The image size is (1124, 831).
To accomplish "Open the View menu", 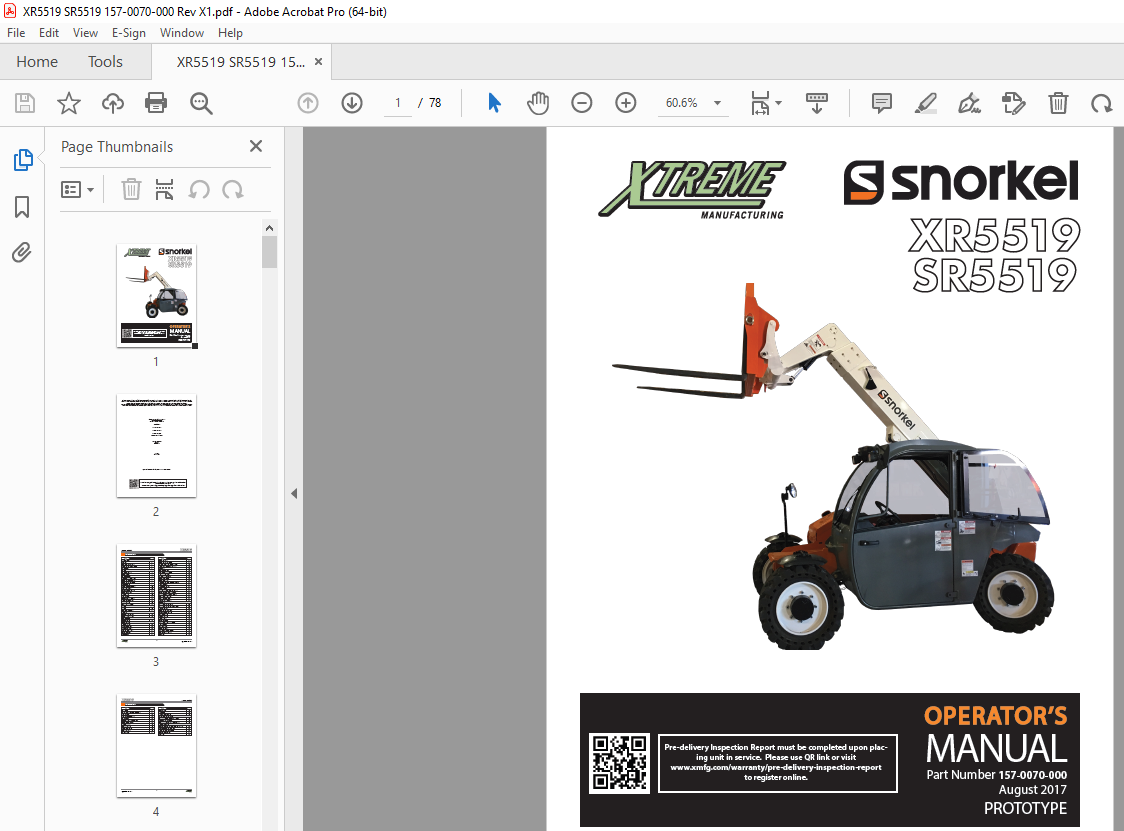I will 85,33.
